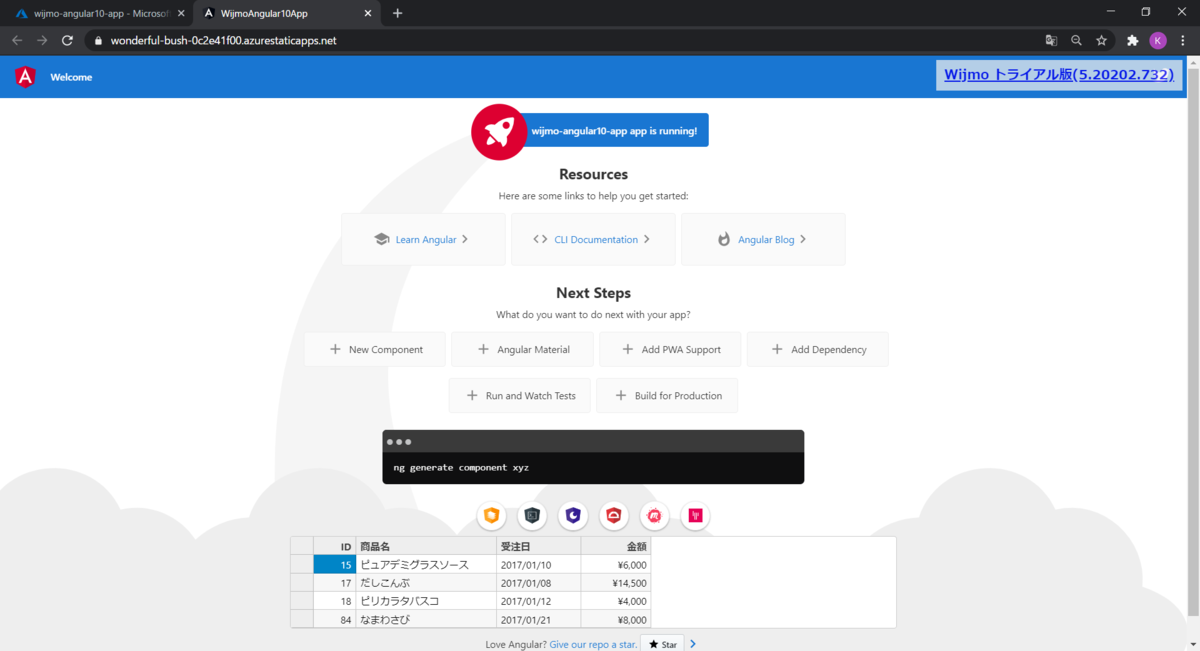Screen dimensions: 1200x651
Task: Open the purple K profile avatar
Action: pos(1158,40)
